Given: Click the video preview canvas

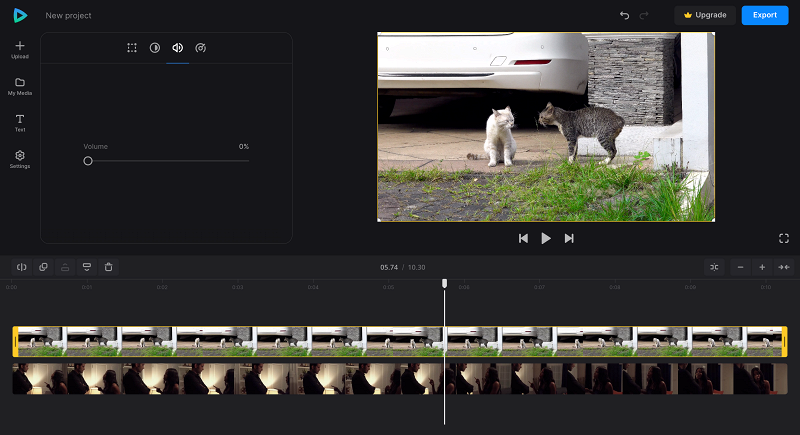Looking at the screenshot, I should coord(546,127).
